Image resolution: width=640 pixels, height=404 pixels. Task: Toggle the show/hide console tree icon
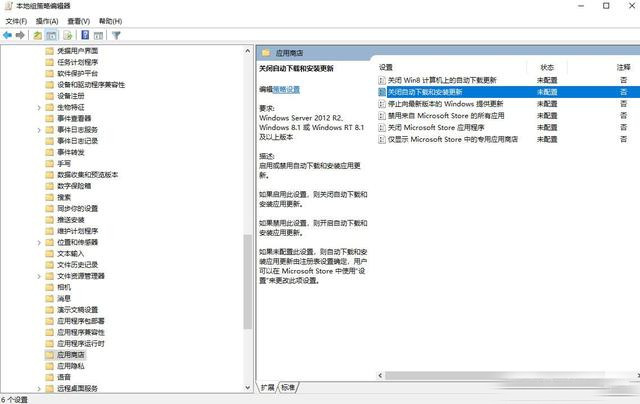coord(52,35)
